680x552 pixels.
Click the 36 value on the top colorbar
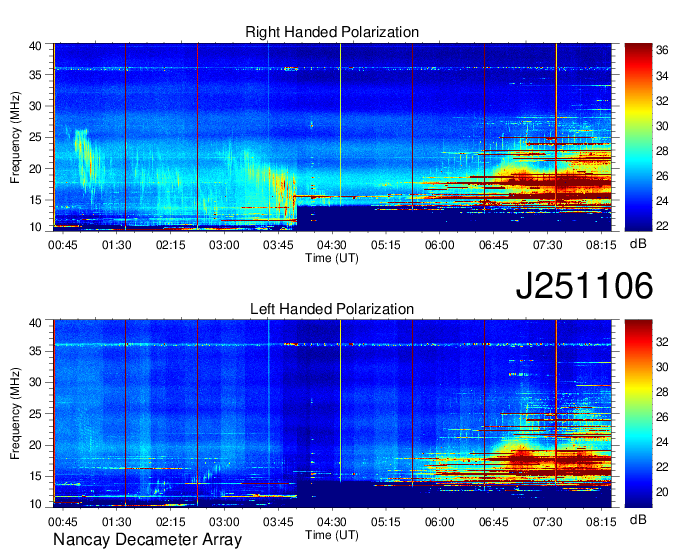point(662,49)
